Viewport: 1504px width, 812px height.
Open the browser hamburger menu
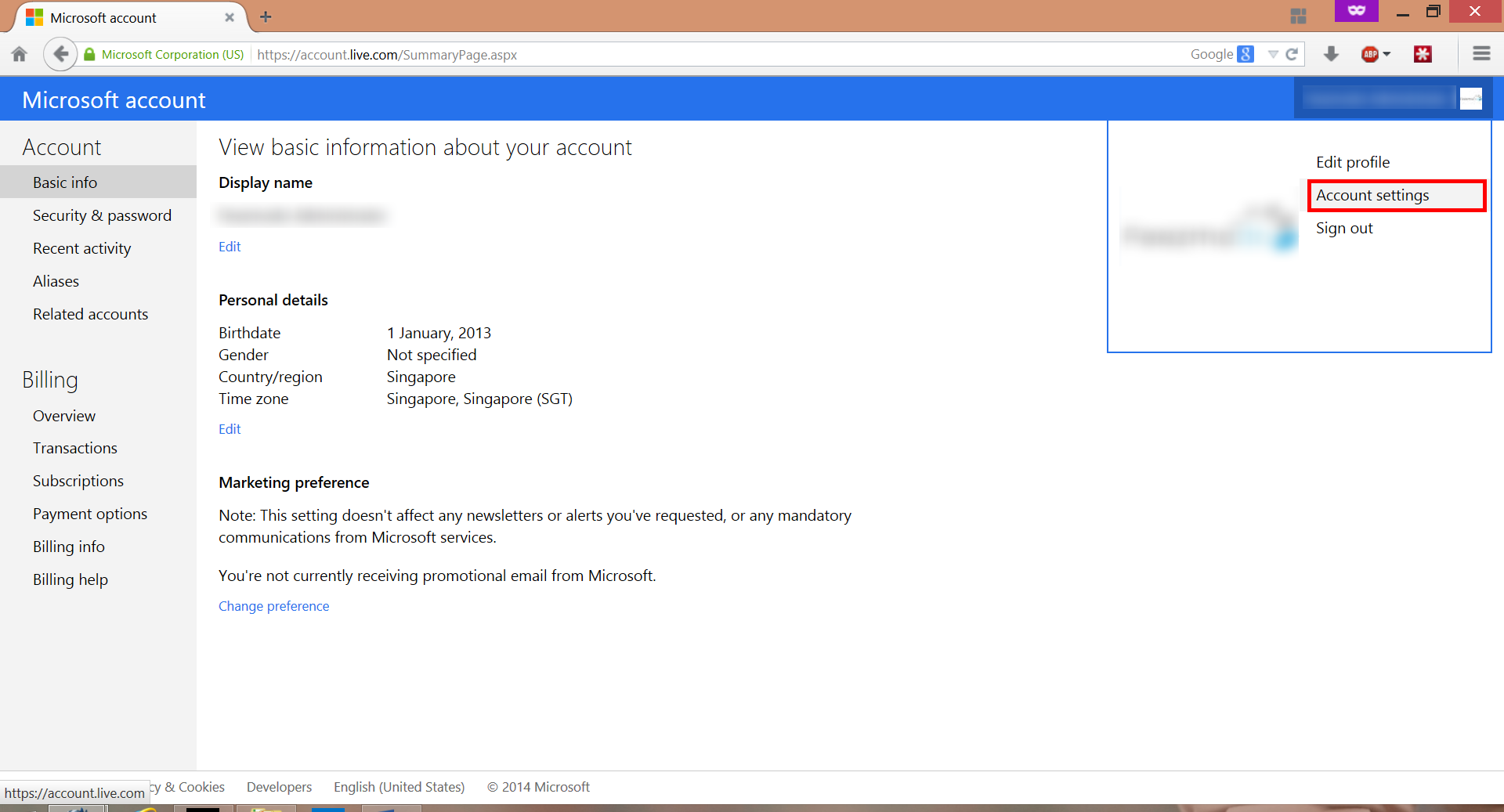[x=1481, y=54]
